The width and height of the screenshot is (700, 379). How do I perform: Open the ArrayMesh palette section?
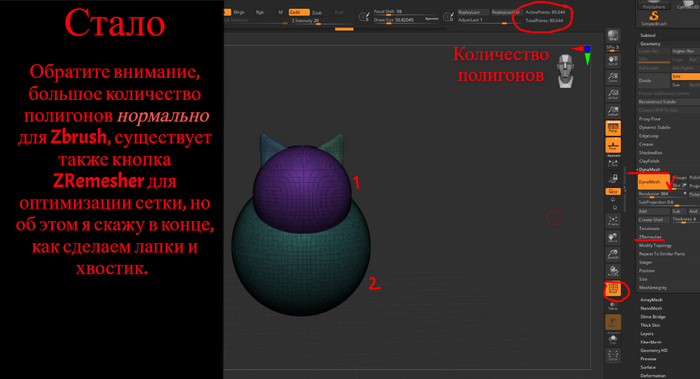tap(651, 300)
